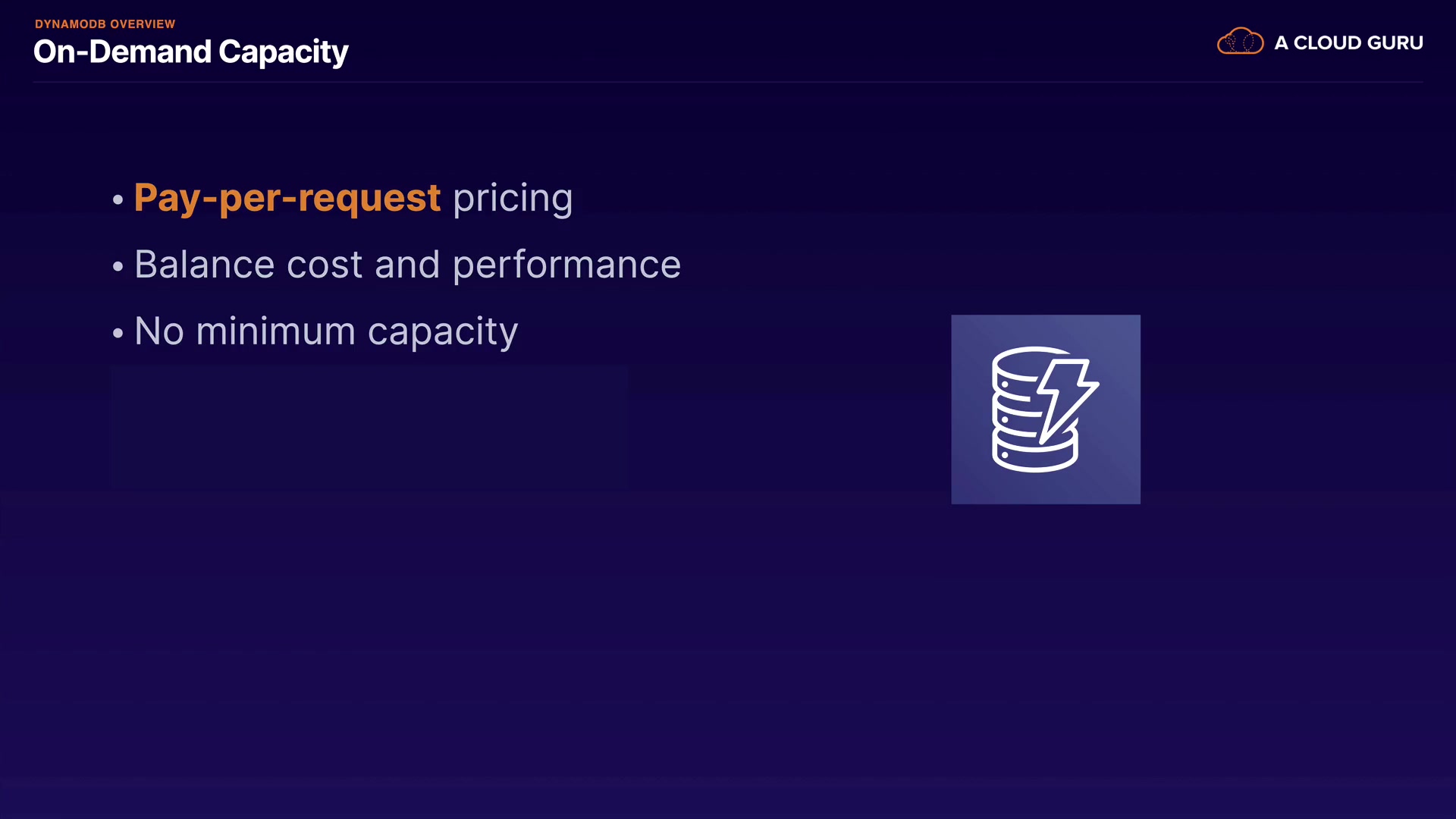Click the word "minimum" in the third bullet
The image size is (1456, 819).
tap(275, 331)
